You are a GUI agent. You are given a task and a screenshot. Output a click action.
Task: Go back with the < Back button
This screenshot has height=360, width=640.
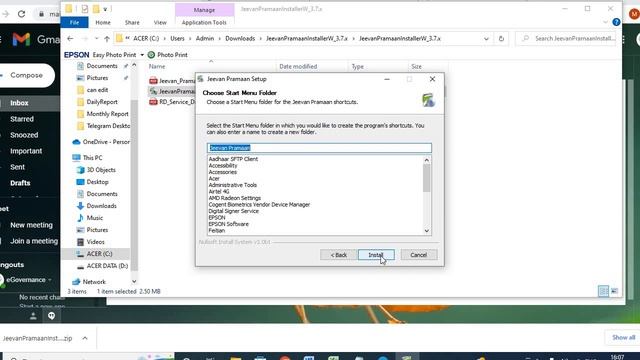click(x=338, y=255)
